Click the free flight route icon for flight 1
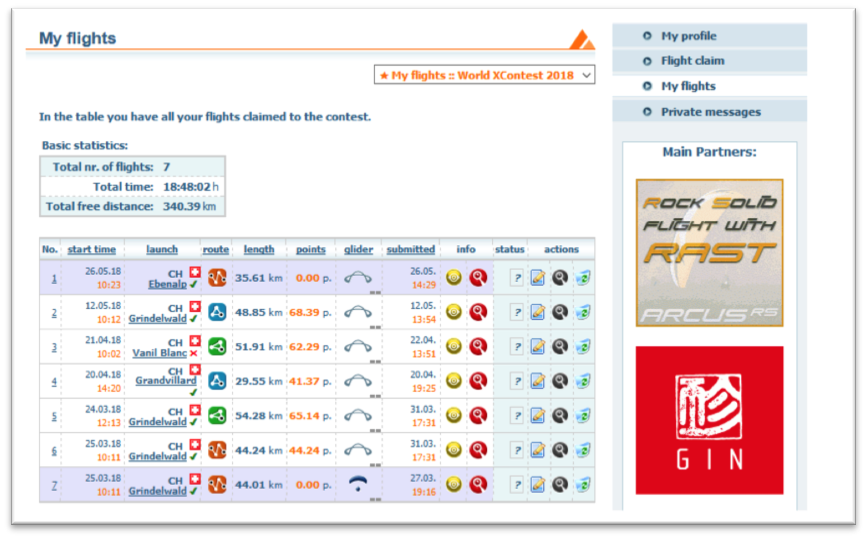Viewport: 867px width, 539px height. pyautogui.click(x=217, y=278)
